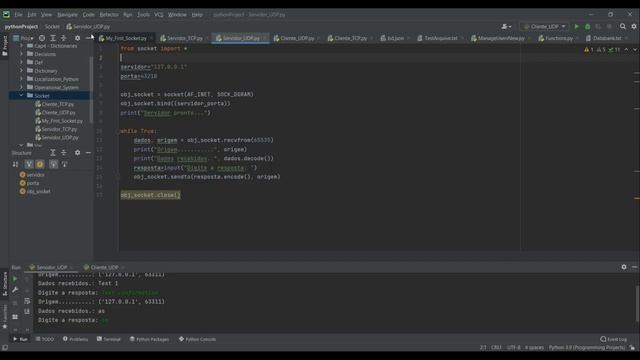Toggle the Structure tool window stripe button
Screen dimensions: 640x360
click(4, 284)
